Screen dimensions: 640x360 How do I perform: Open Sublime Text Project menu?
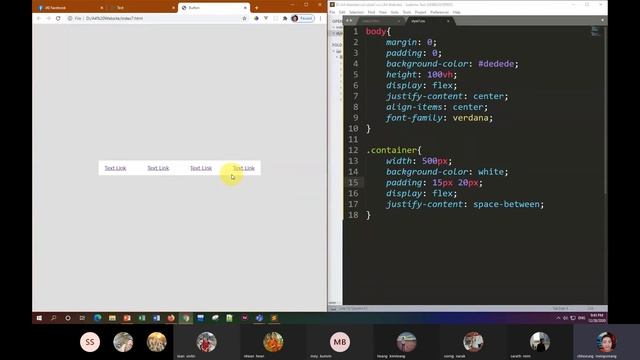(x=420, y=12)
